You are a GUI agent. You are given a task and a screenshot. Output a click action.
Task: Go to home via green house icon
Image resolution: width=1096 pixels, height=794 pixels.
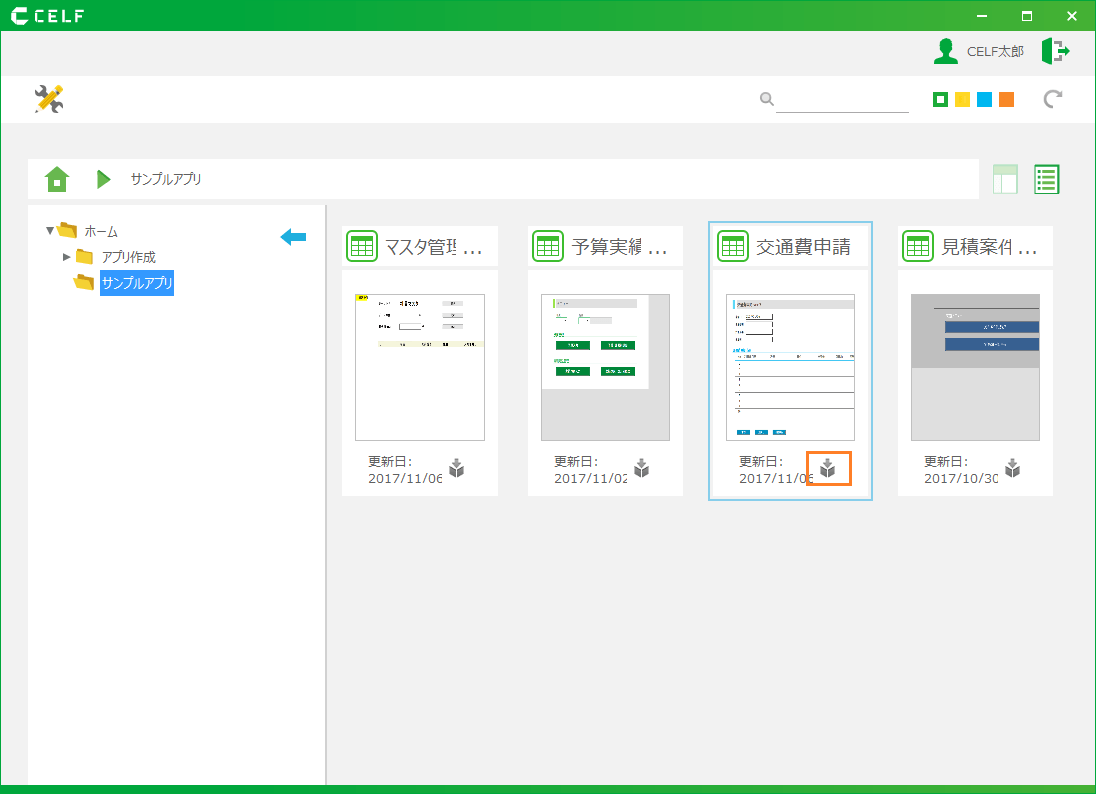(x=58, y=179)
